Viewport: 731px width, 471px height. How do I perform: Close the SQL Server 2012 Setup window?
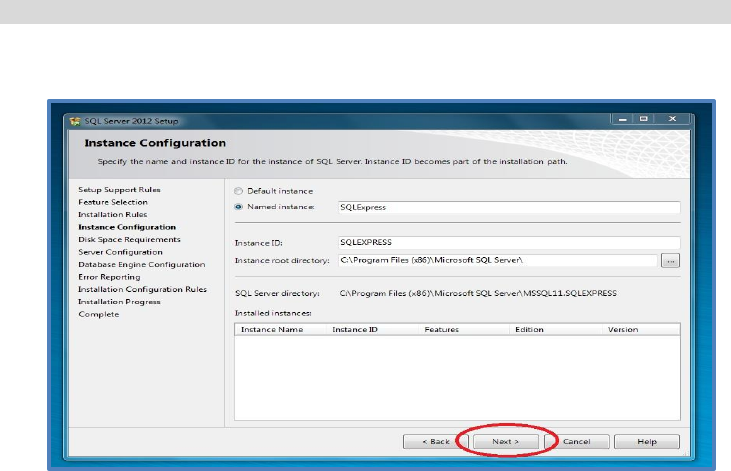pyautogui.click(x=672, y=119)
